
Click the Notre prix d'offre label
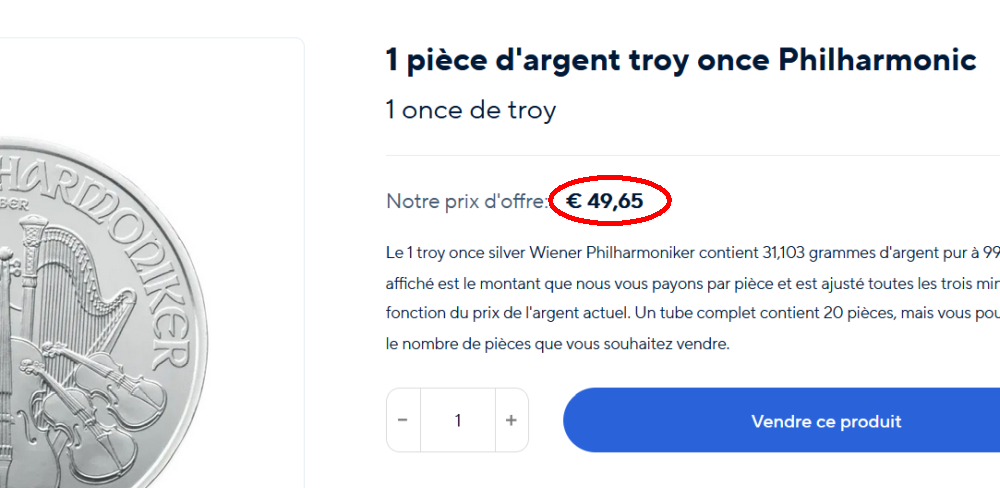[x=466, y=201]
